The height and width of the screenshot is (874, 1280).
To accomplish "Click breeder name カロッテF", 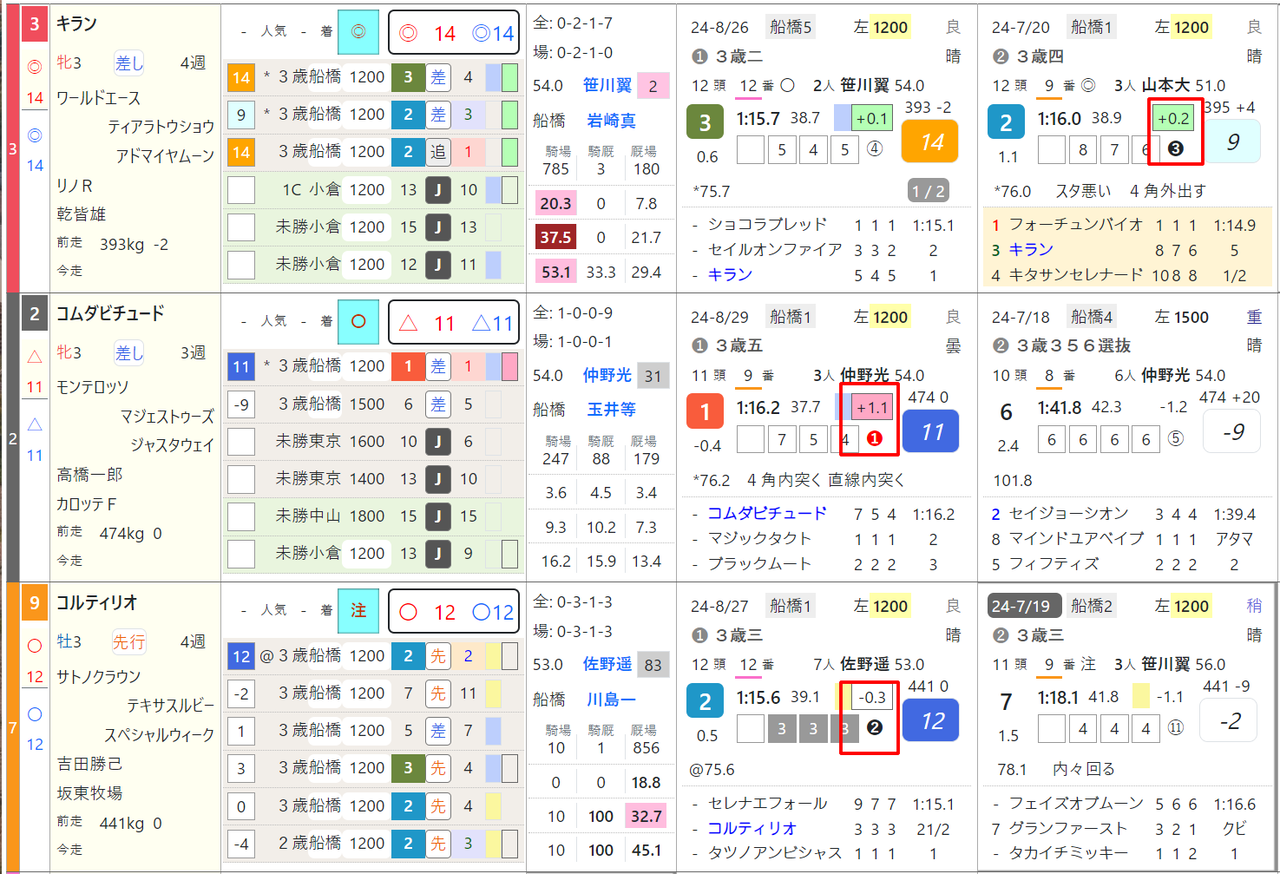I will click(x=88, y=503).
